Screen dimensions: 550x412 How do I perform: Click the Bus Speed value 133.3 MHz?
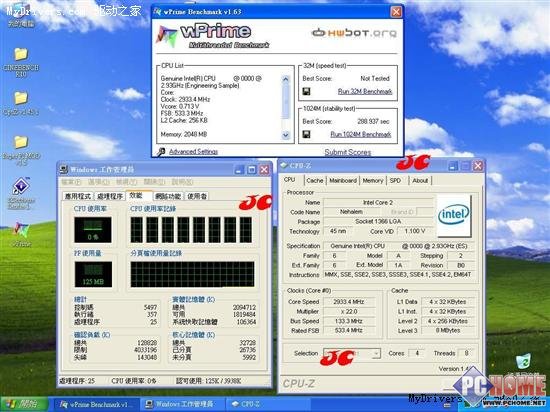click(349, 321)
